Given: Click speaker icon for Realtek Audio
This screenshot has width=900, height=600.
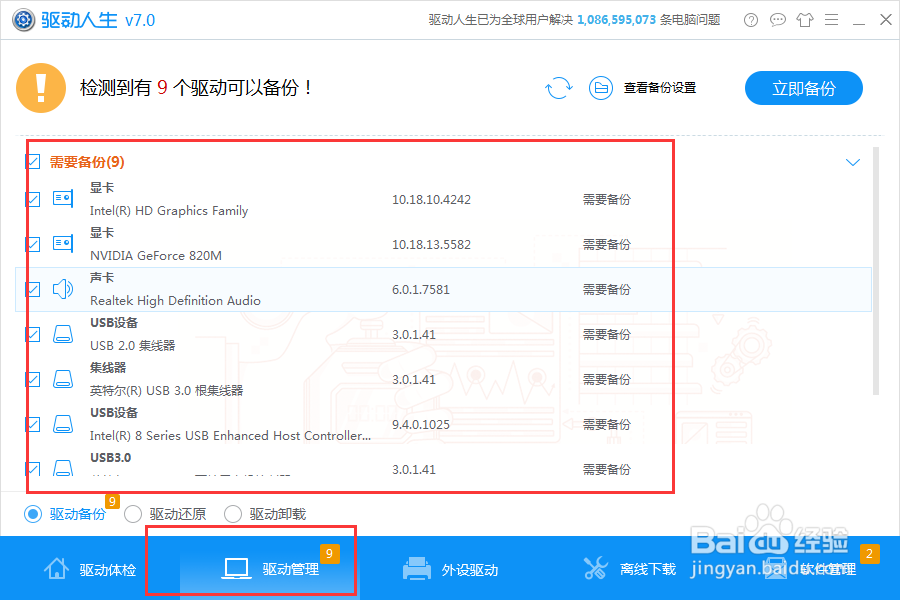Looking at the screenshot, I should tap(63, 289).
